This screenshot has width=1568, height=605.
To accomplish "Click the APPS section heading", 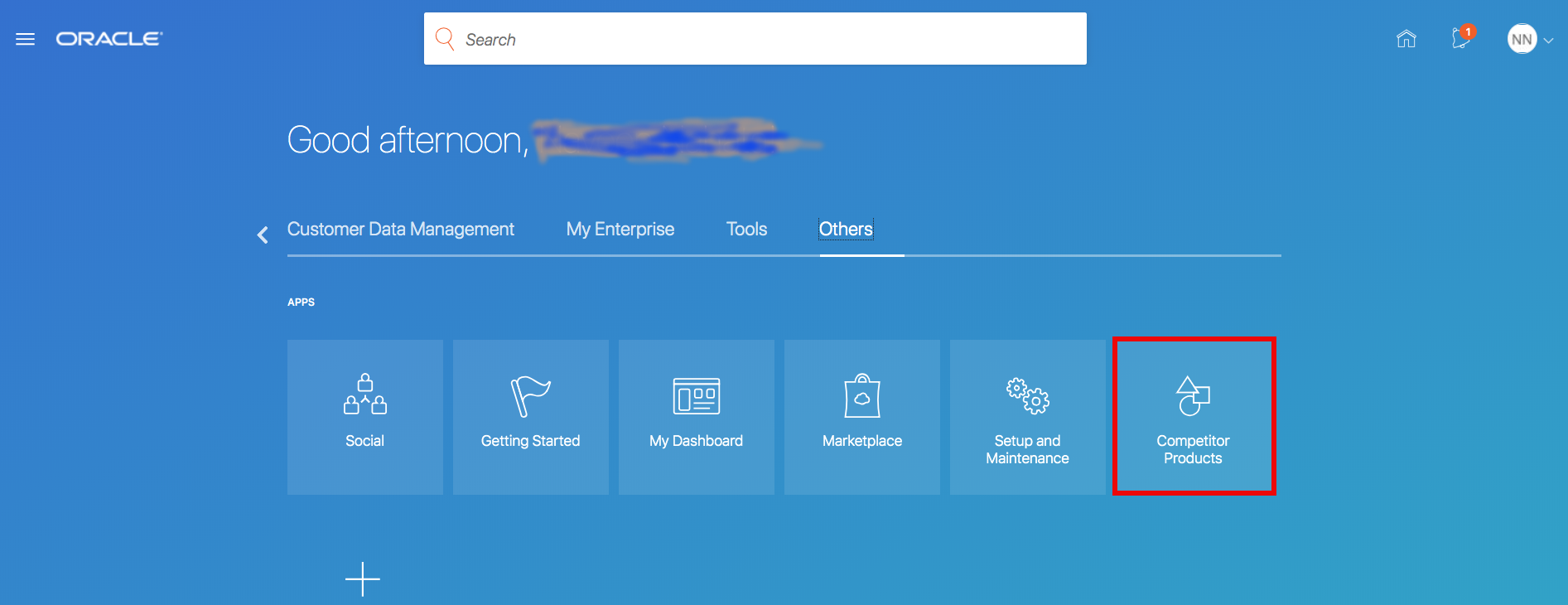I will tap(301, 302).
